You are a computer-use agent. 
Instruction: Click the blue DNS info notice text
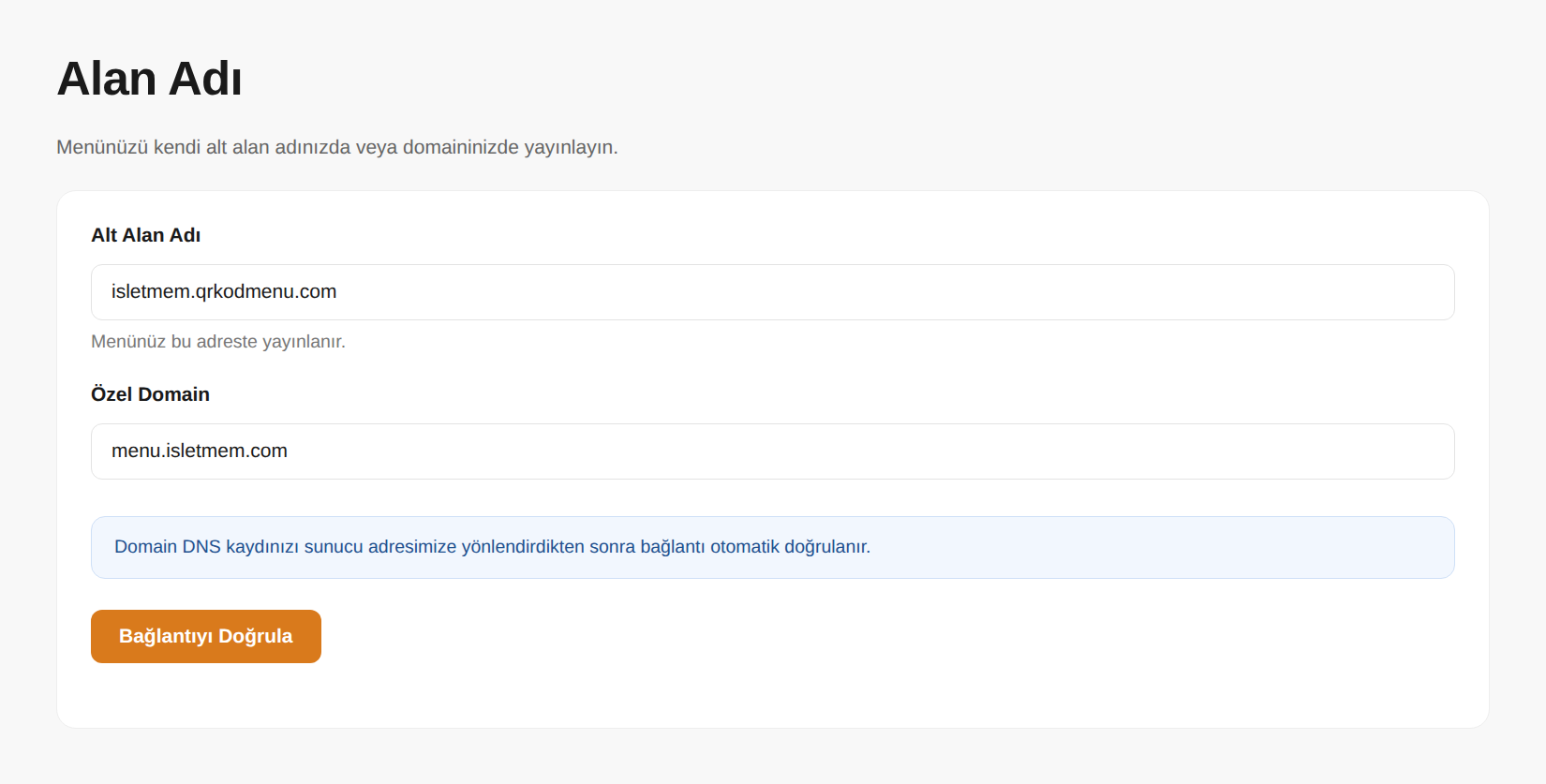(x=492, y=547)
